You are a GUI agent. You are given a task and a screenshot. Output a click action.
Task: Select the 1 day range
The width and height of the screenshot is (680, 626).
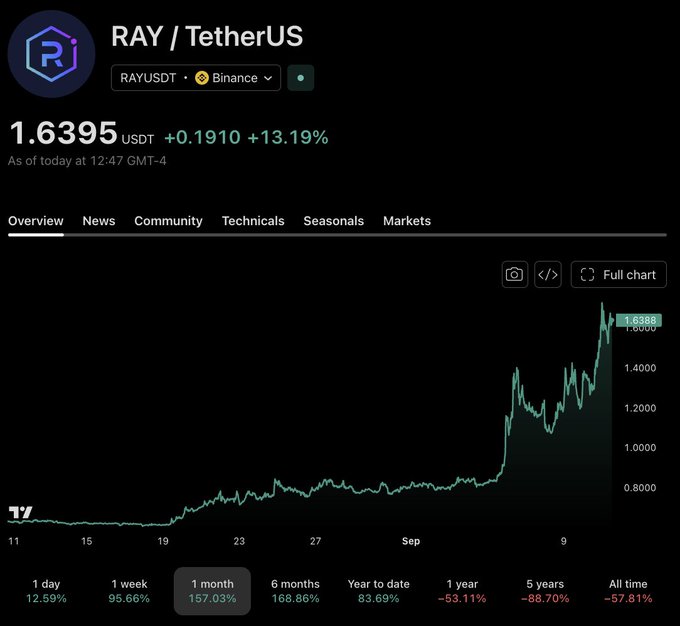tap(46, 591)
